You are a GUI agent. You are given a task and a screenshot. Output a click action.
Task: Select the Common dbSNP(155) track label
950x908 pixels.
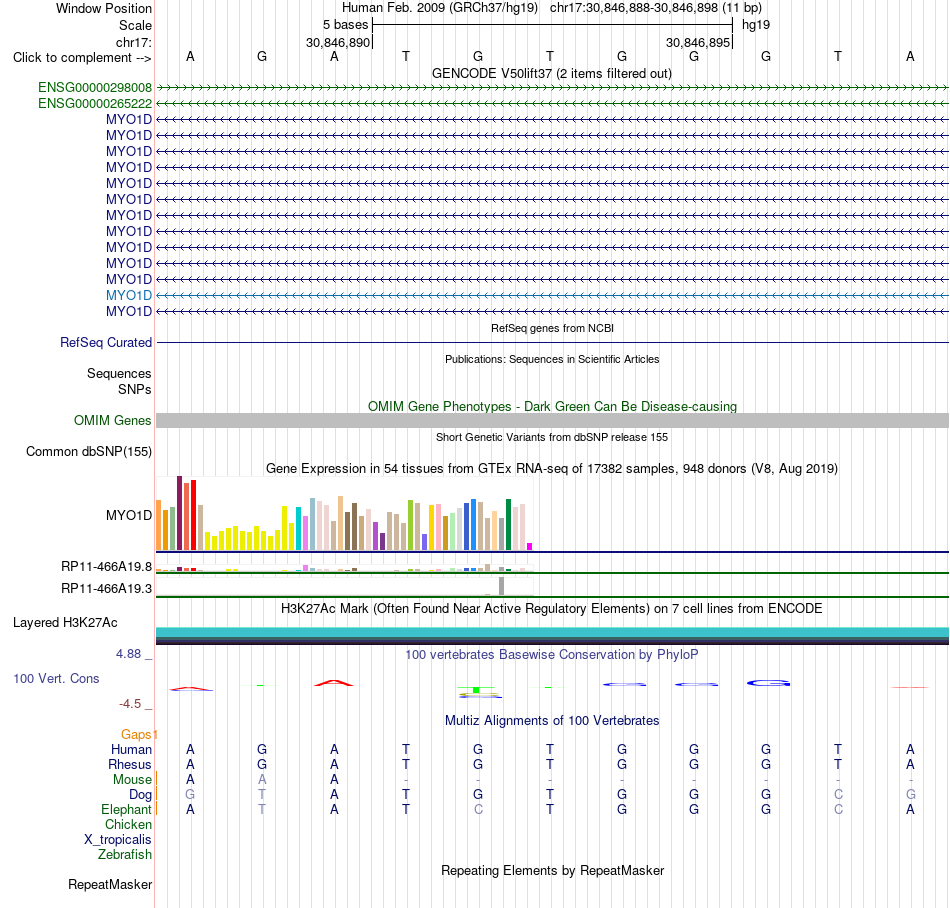tap(89, 452)
